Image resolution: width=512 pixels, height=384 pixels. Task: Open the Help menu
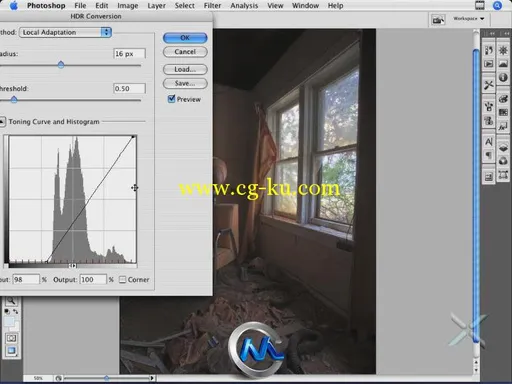335,6
